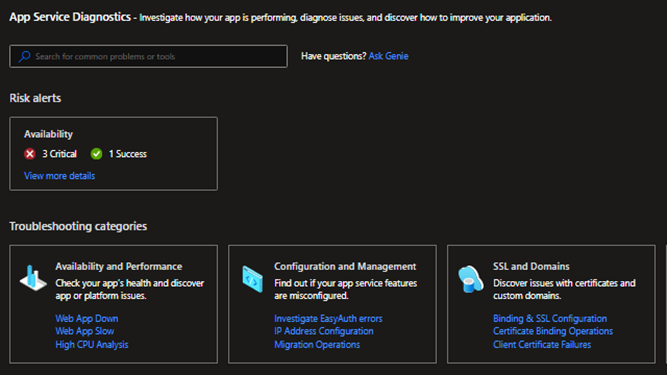This screenshot has height=375, width=667.
Task: Click the 1 Success text
Action: [128, 154]
